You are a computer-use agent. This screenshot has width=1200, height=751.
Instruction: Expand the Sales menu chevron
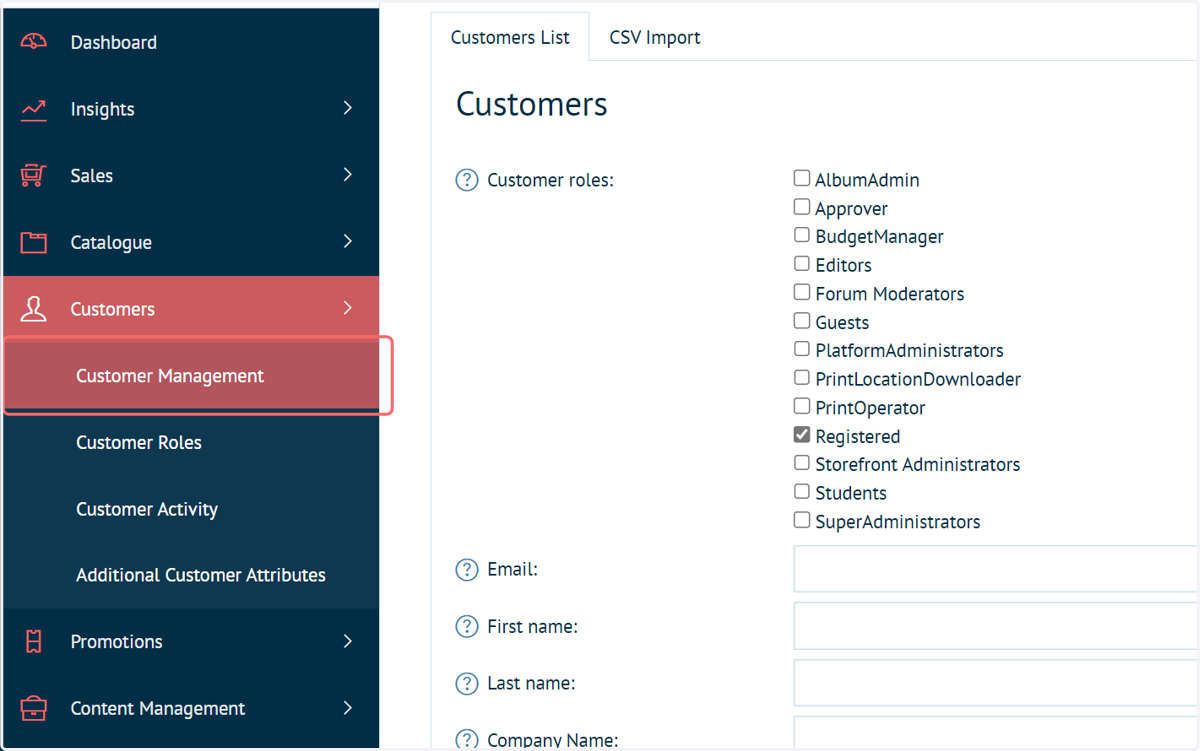348,175
